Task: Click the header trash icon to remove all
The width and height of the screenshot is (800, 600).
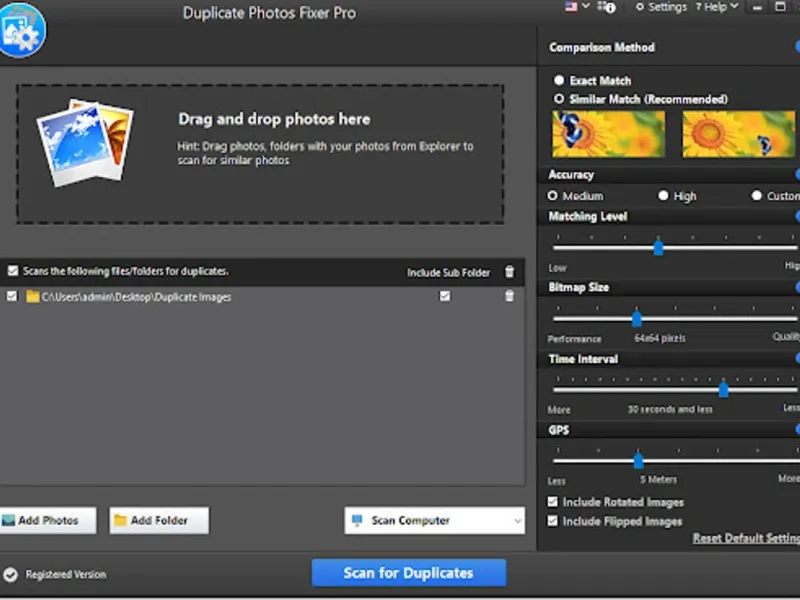Action: pos(509,272)
